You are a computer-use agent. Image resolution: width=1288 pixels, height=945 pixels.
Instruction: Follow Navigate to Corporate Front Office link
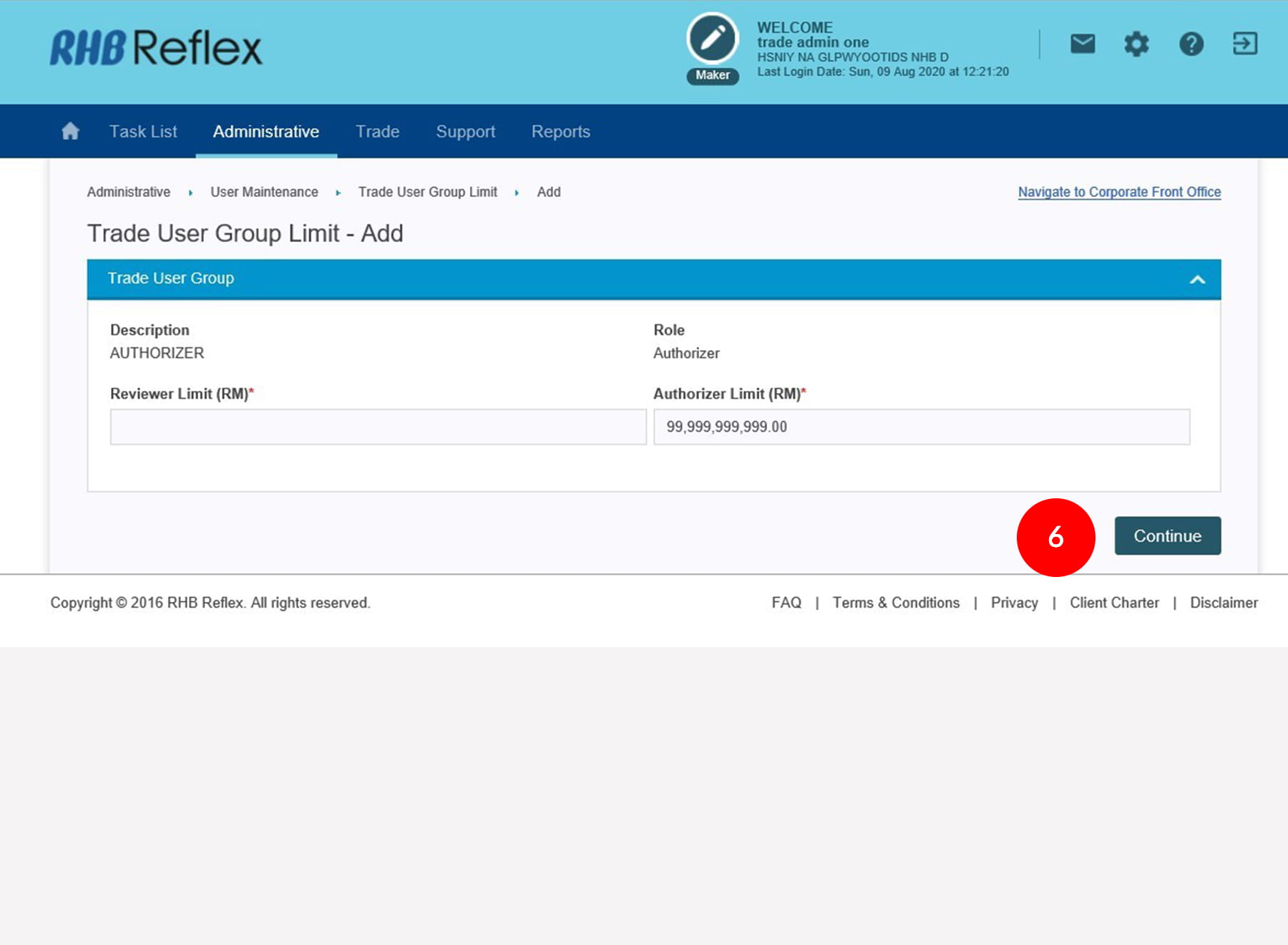tap(1119, 192)
